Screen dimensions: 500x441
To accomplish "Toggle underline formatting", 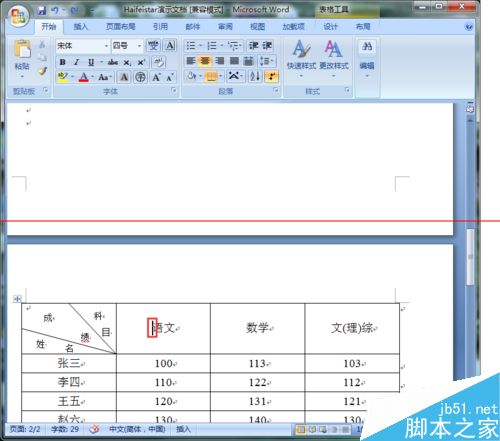I will 91,62.
